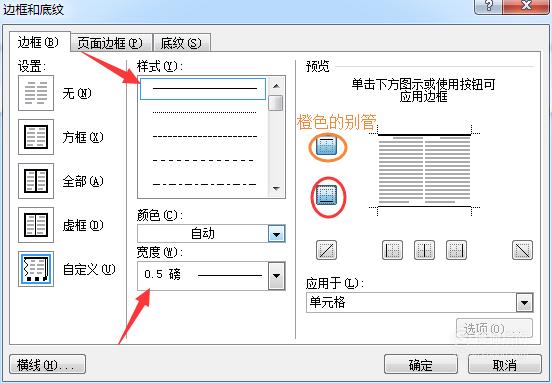
Task: Click the 横线(H)... button
Action: (48, 364)
